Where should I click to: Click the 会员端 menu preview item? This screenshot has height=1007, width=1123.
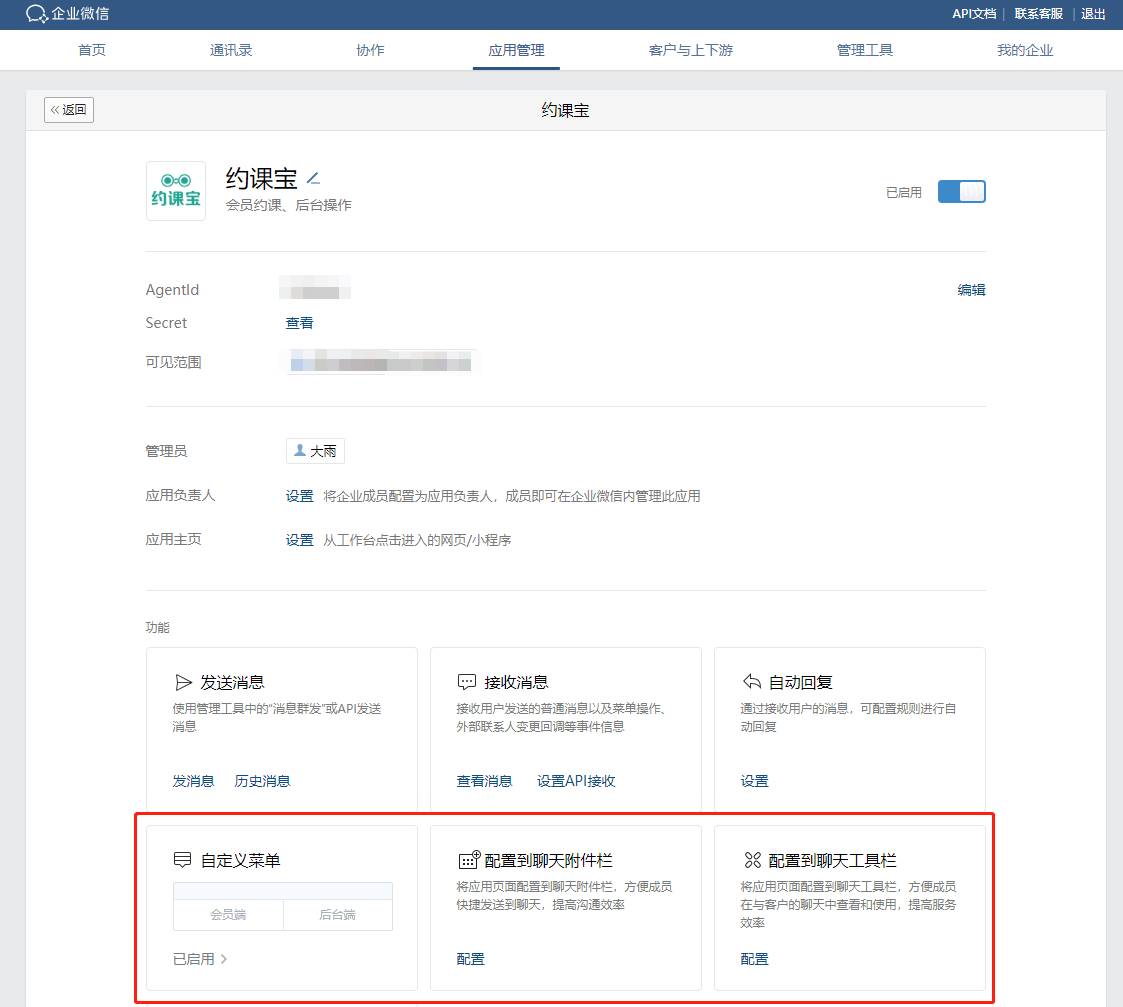228,914
